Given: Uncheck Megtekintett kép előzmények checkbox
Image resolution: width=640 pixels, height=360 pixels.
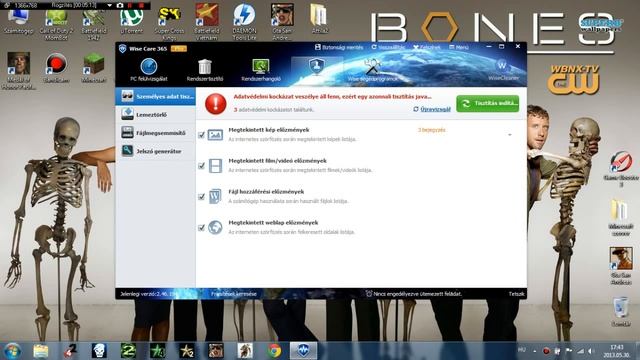Looking at the screenshot, I should click(201, 135).
